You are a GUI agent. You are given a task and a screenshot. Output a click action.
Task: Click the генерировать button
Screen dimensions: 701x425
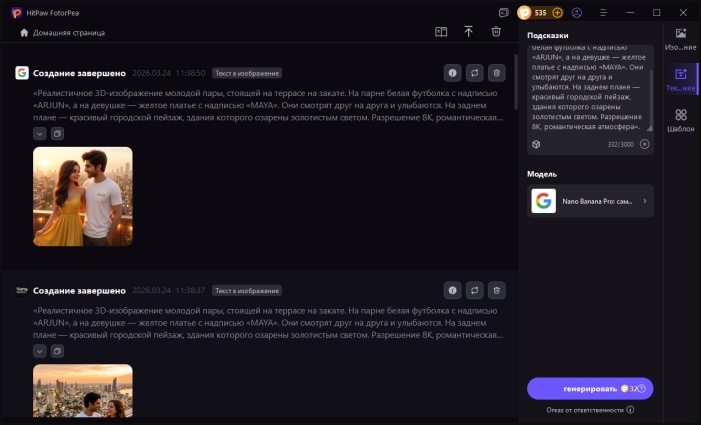tap(590, 389)
